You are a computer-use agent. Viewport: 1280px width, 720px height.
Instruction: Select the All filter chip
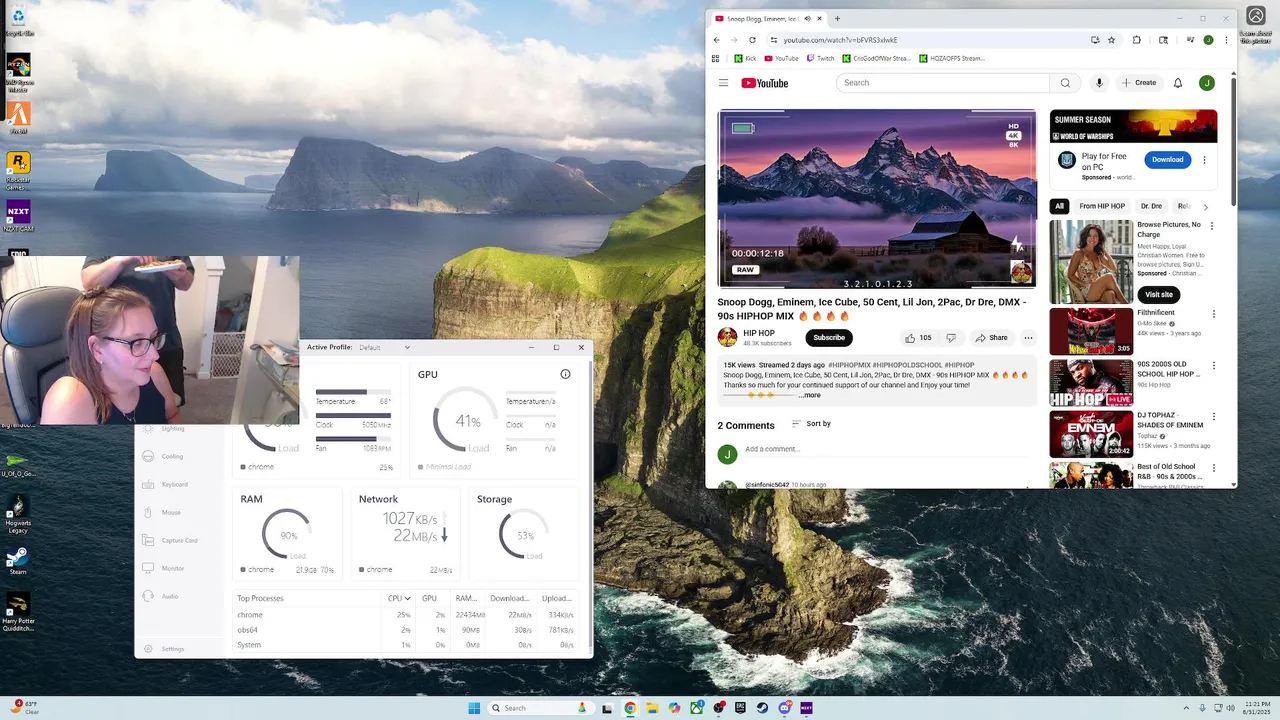1060,206
